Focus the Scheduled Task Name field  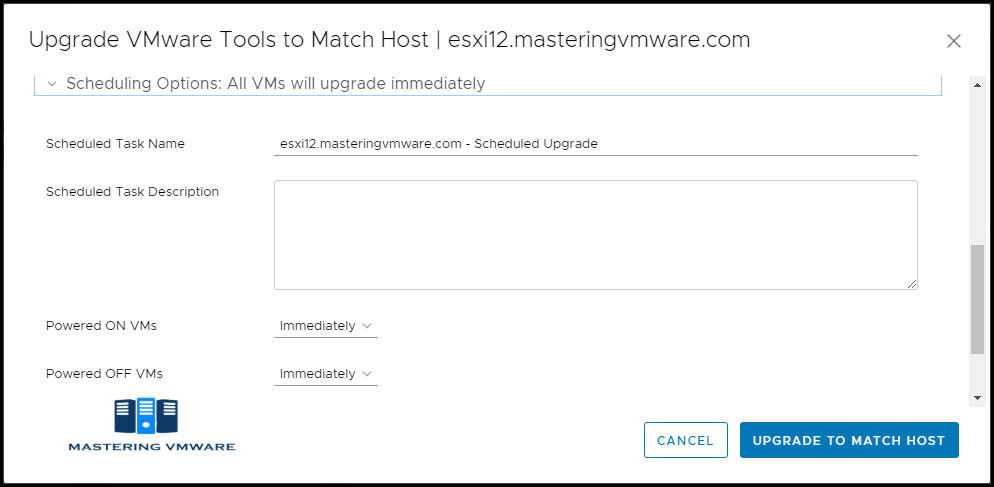595,144
